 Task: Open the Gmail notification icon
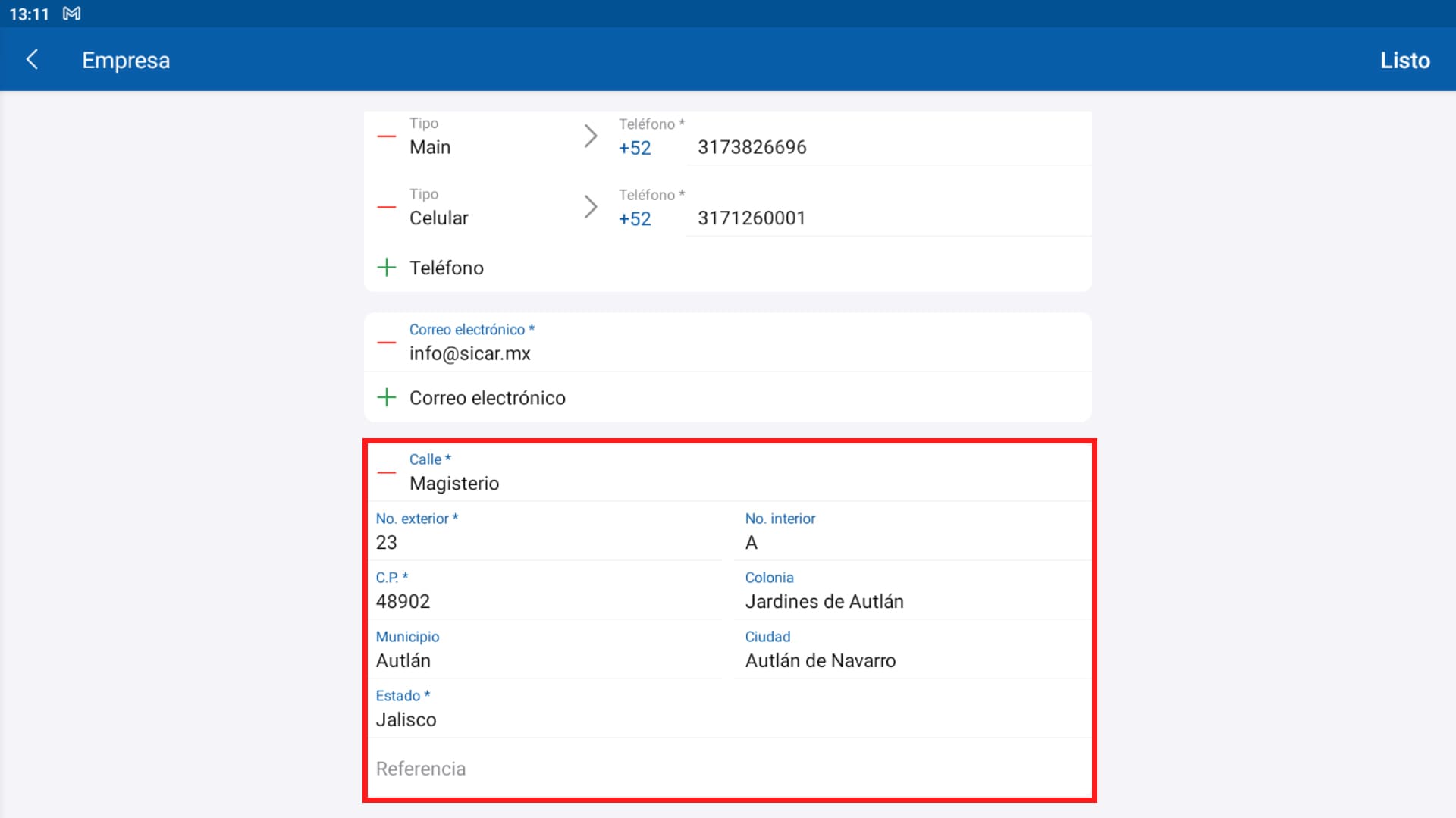[x=71, y=13]
